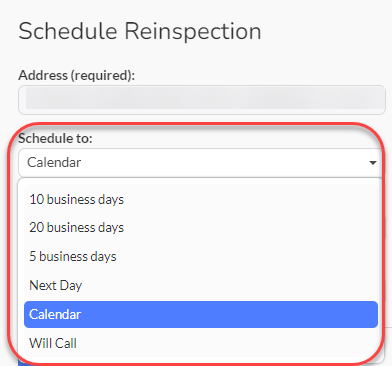Viewport: 392px width, 366px height.
Task: Click the Schedule Reinspection heading
Action: tap(140, 32)
